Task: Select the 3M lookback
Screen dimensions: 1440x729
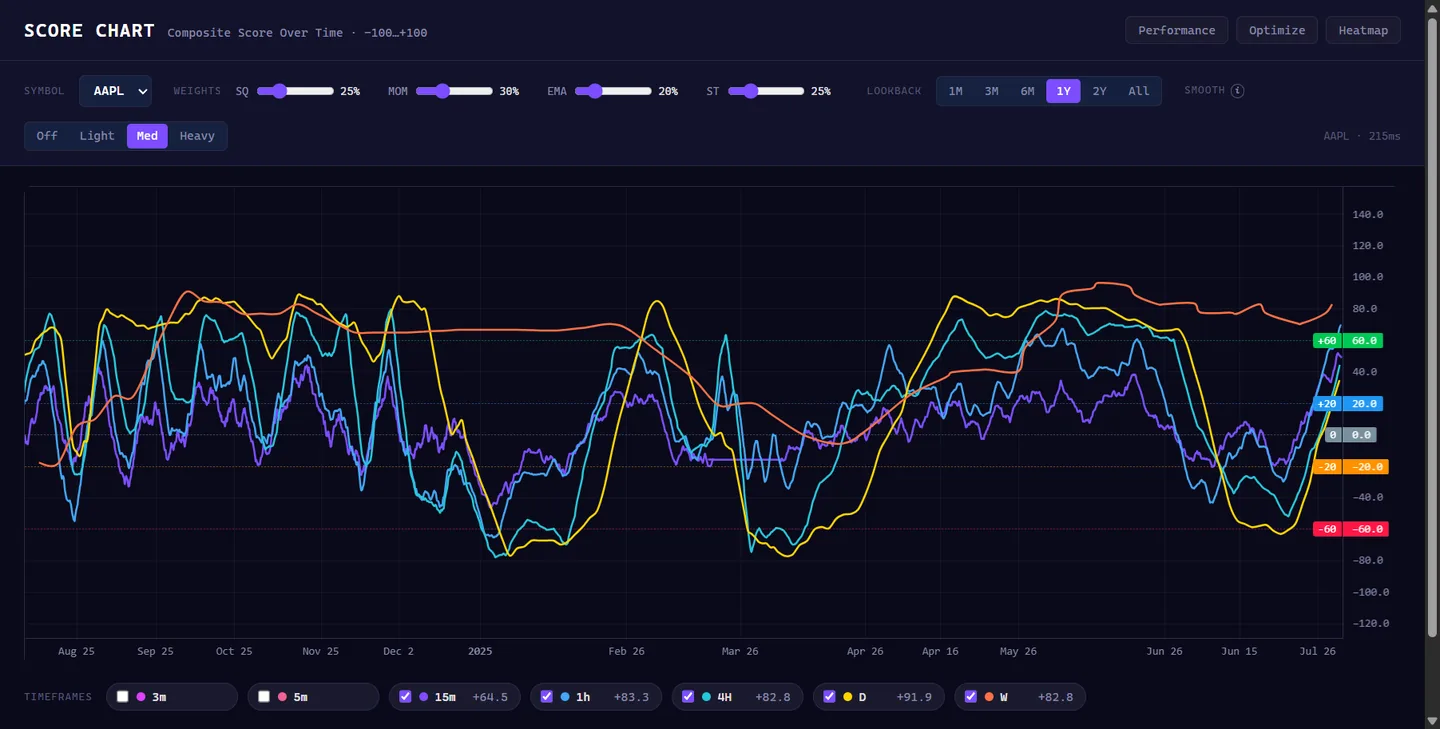Action: pos(991,91)
